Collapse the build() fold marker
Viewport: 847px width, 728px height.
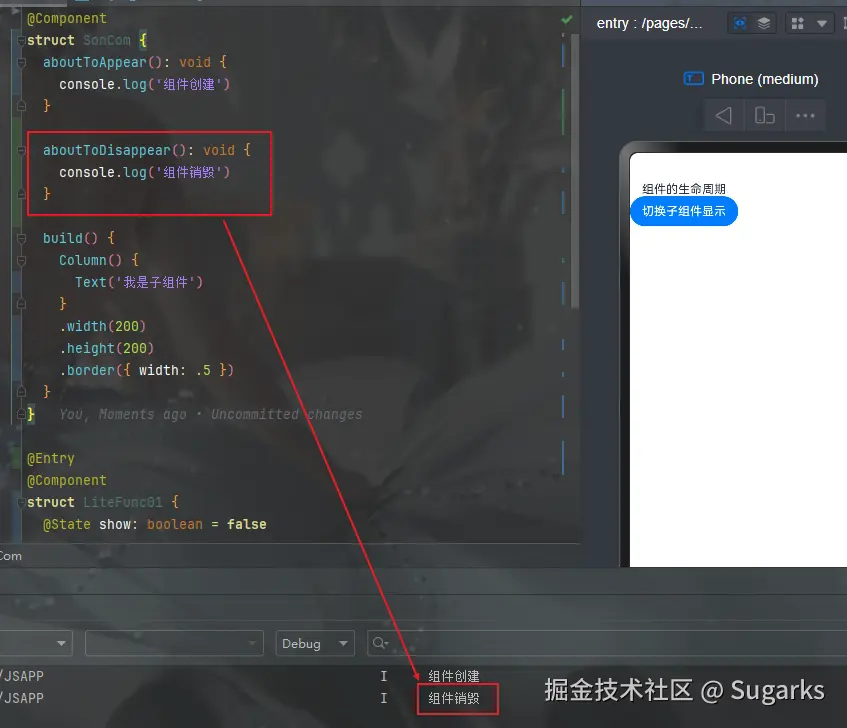[x=21, y=238]
